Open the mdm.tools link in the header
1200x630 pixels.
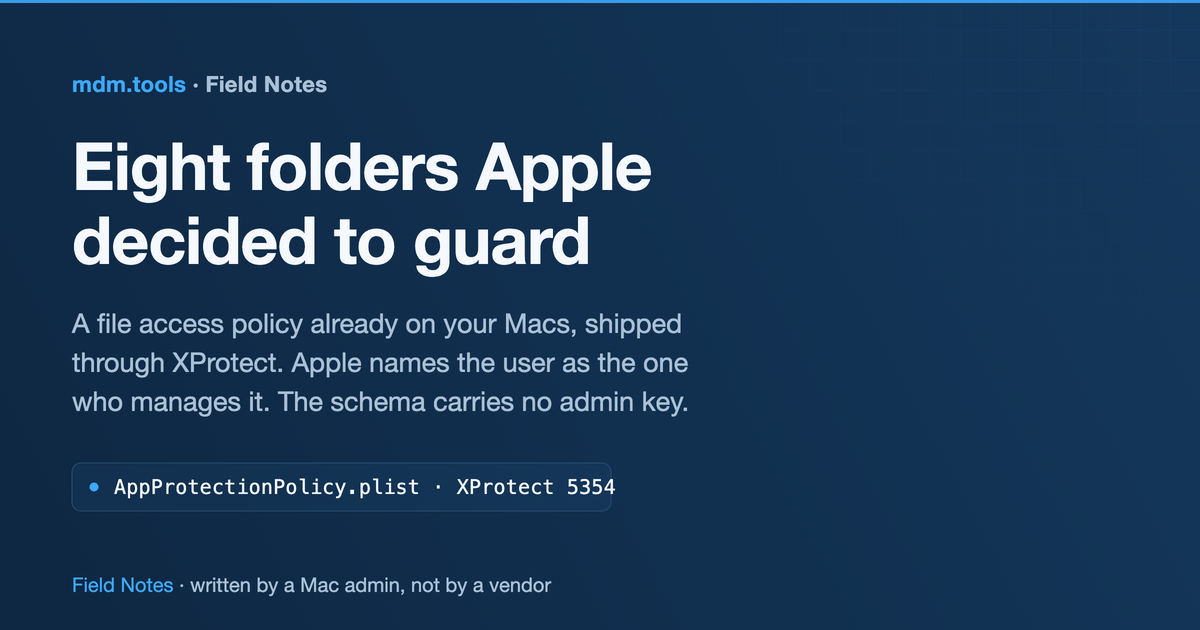[129, 85]
